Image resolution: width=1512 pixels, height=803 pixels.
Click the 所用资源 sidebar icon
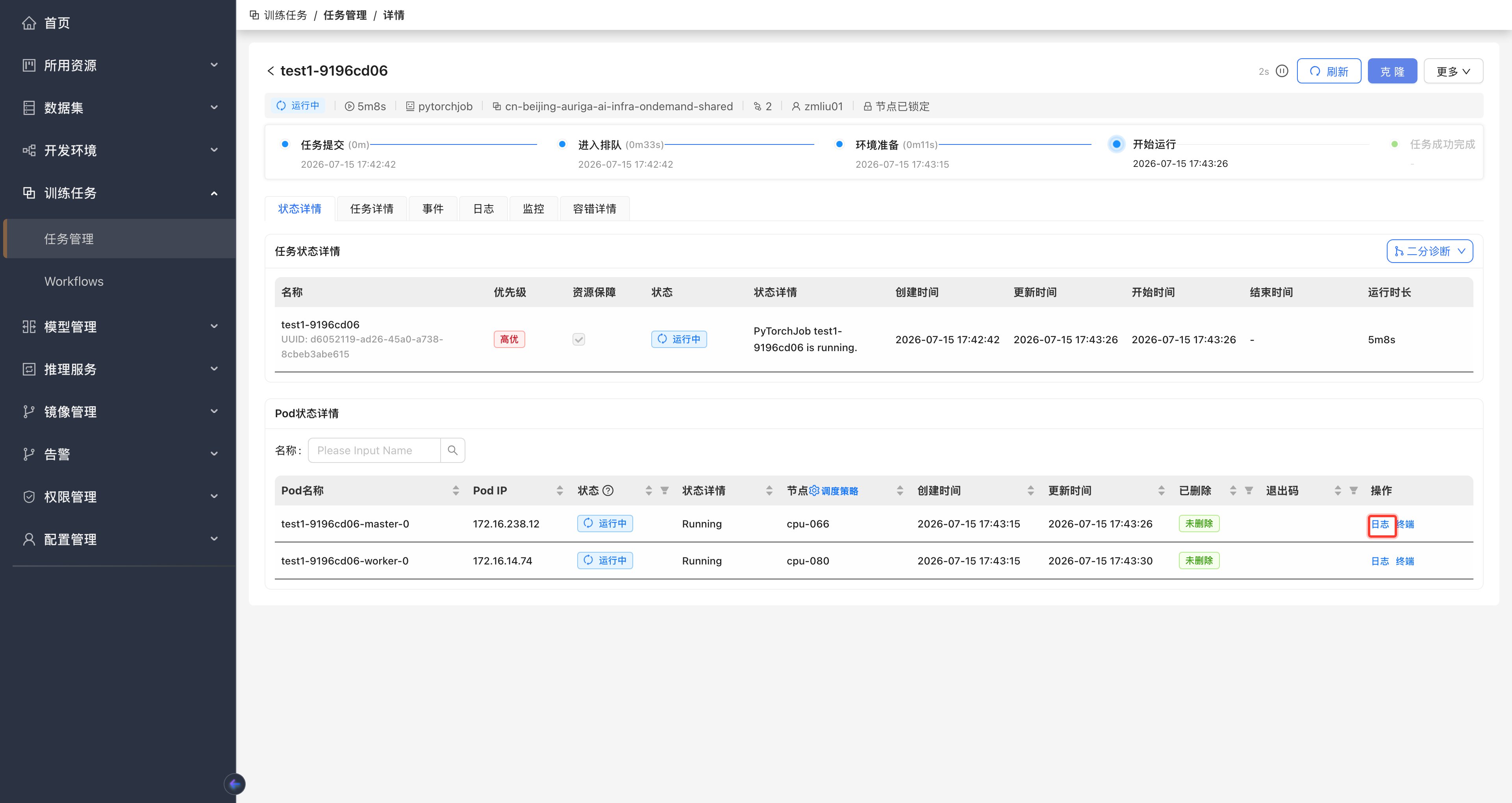29,65
